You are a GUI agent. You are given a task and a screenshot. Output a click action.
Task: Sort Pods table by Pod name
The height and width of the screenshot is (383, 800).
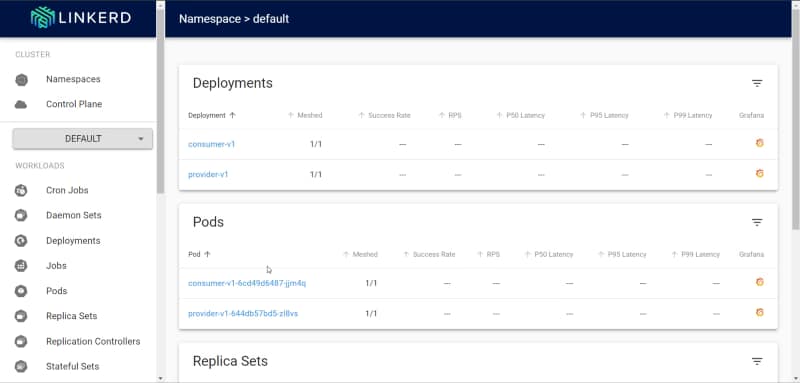click(x=199, y=254)
